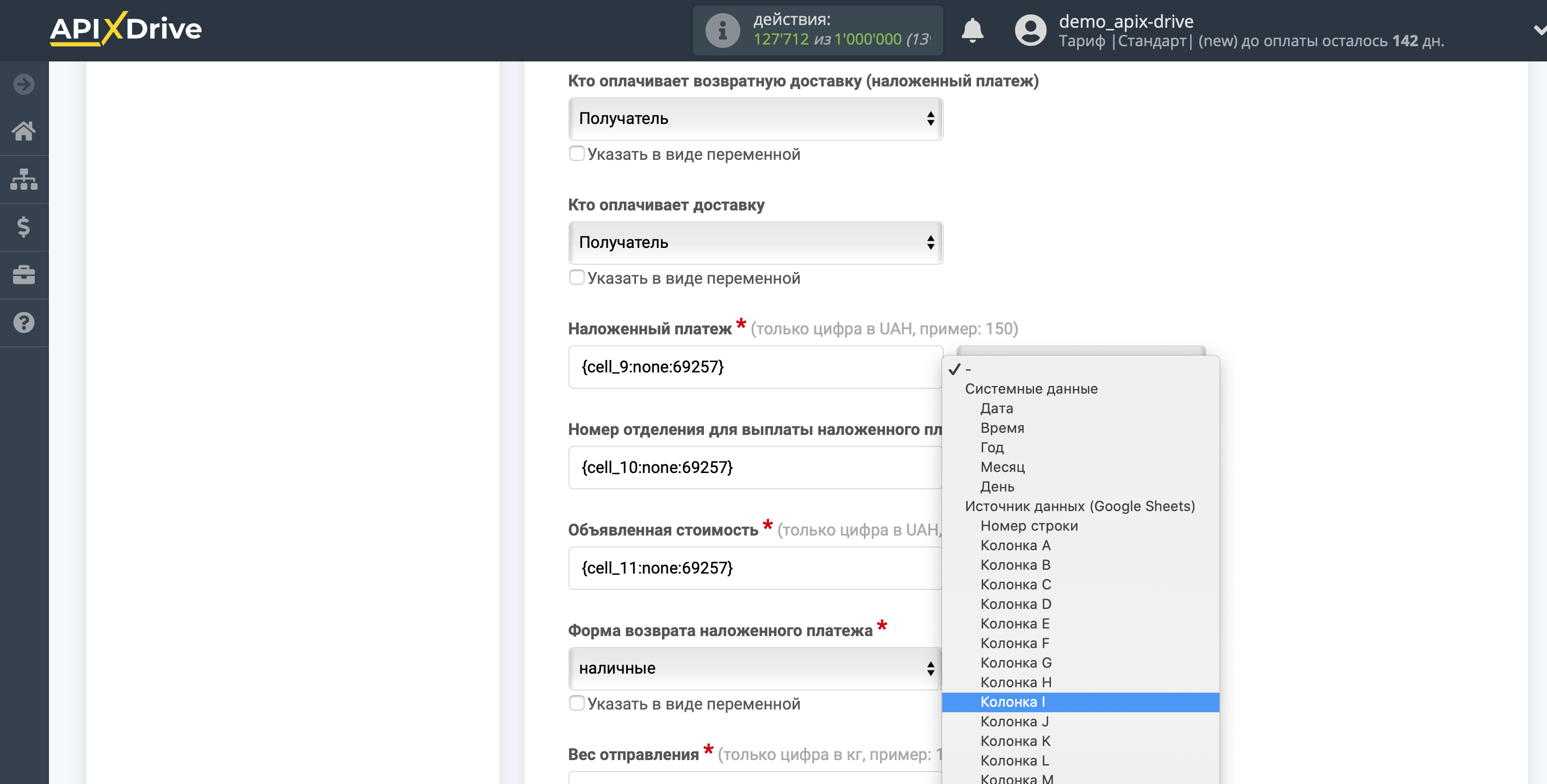Click the {cell_11:none:69257} input field
The image size is (1547, 784).
(756, 568)
